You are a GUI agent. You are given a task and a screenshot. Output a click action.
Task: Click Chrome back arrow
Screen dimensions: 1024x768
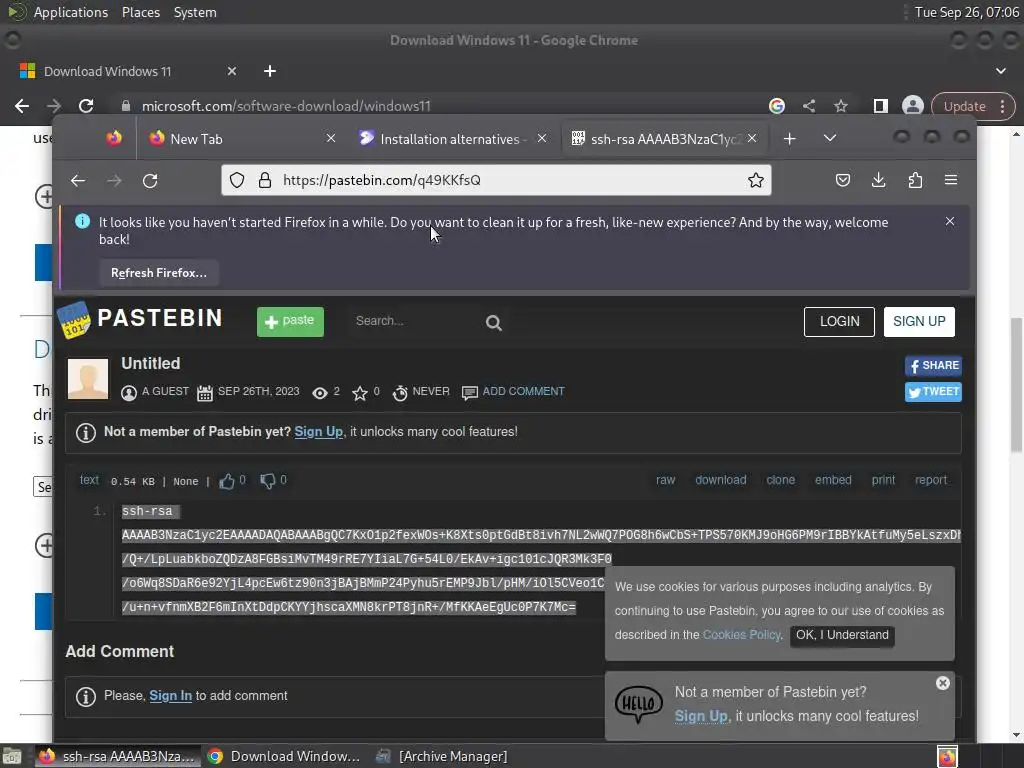pyautogui.click(x=22, y=106)
